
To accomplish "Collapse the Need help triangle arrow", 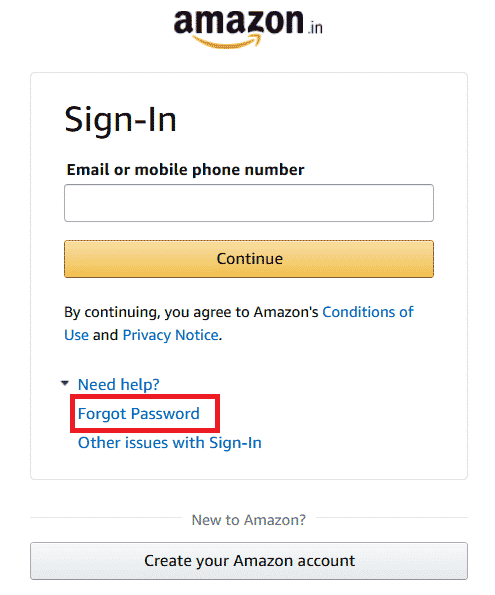I will tap(65, 383).
